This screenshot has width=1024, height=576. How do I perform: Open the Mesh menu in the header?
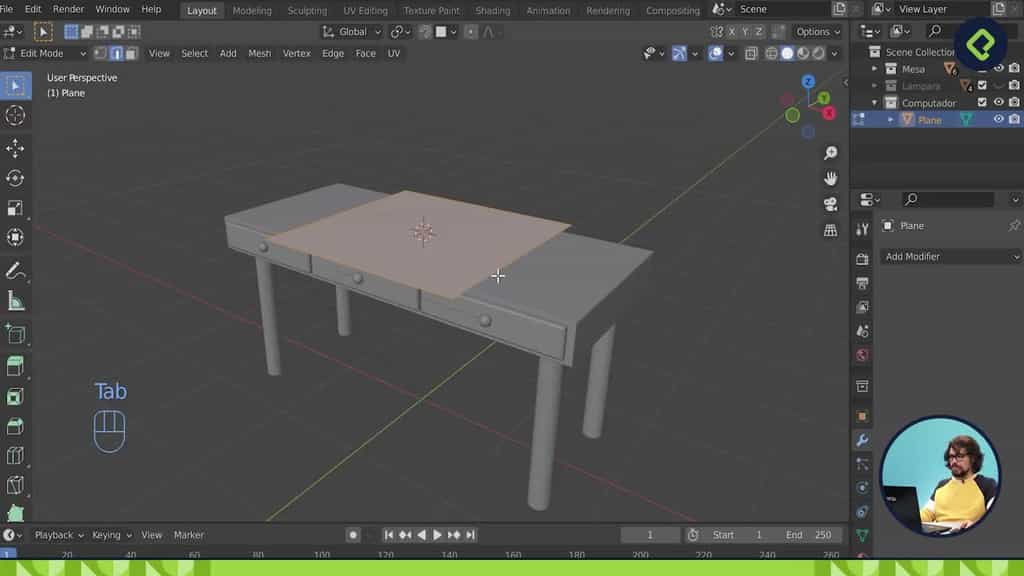tap(259, 53)
